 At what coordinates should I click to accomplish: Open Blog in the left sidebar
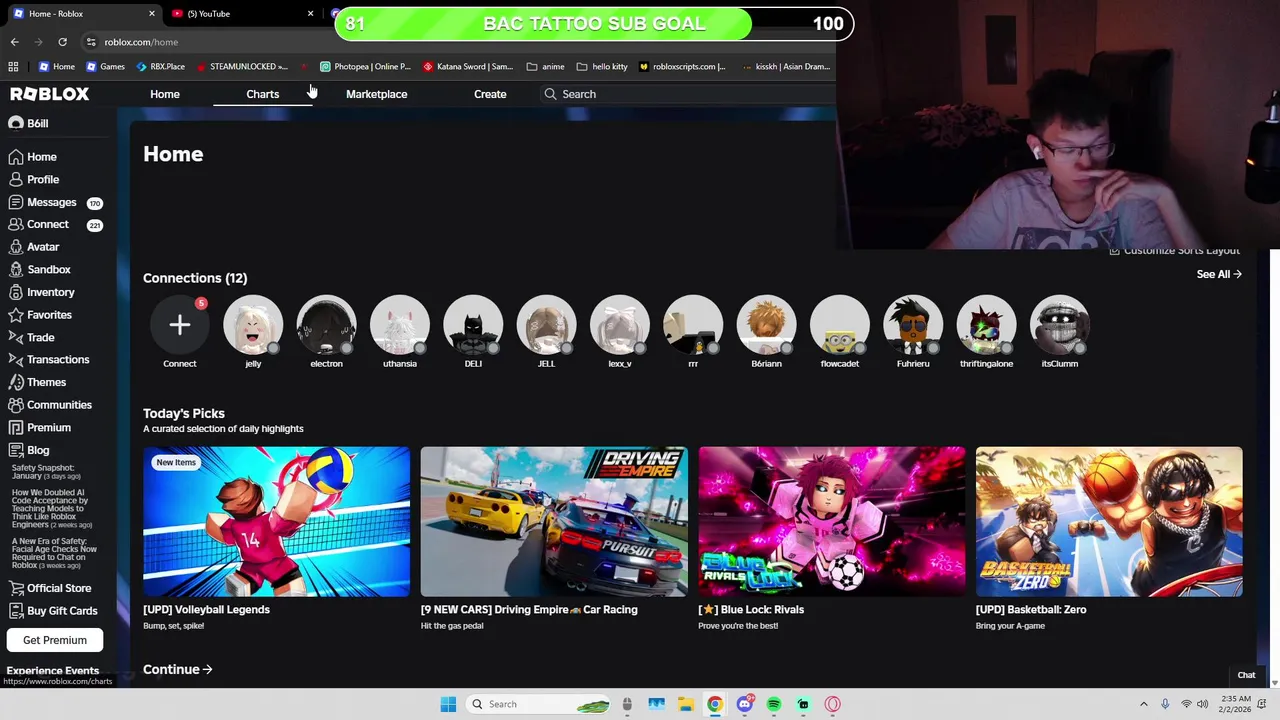coord(28,450)
